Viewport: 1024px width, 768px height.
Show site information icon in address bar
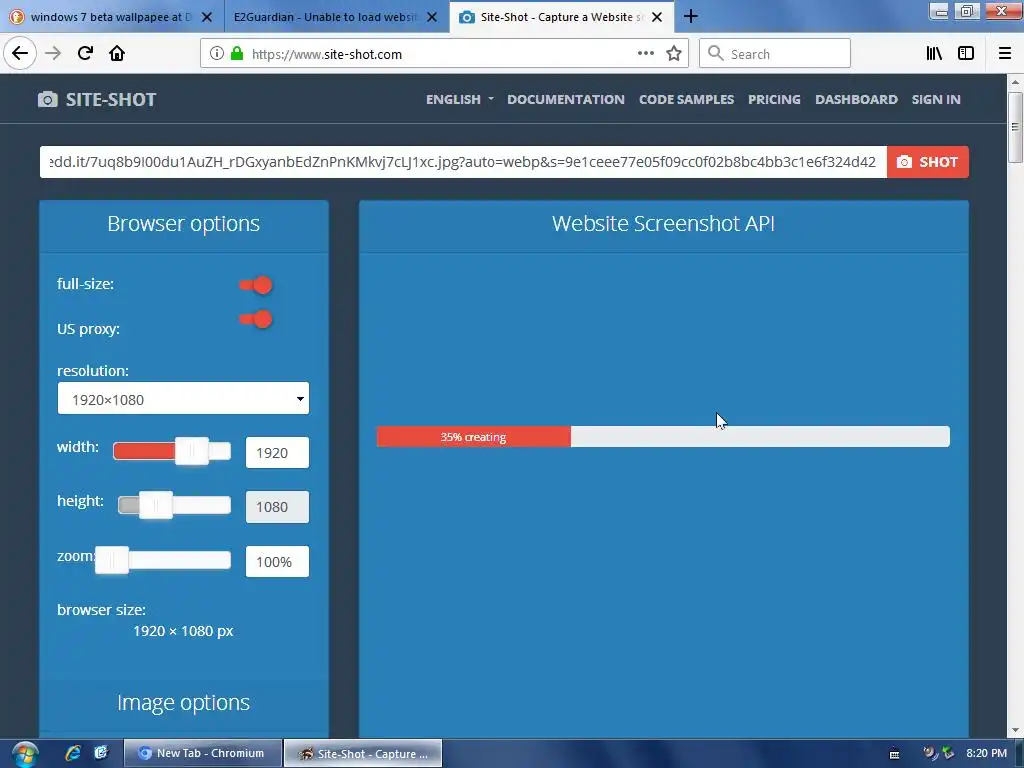217,54
